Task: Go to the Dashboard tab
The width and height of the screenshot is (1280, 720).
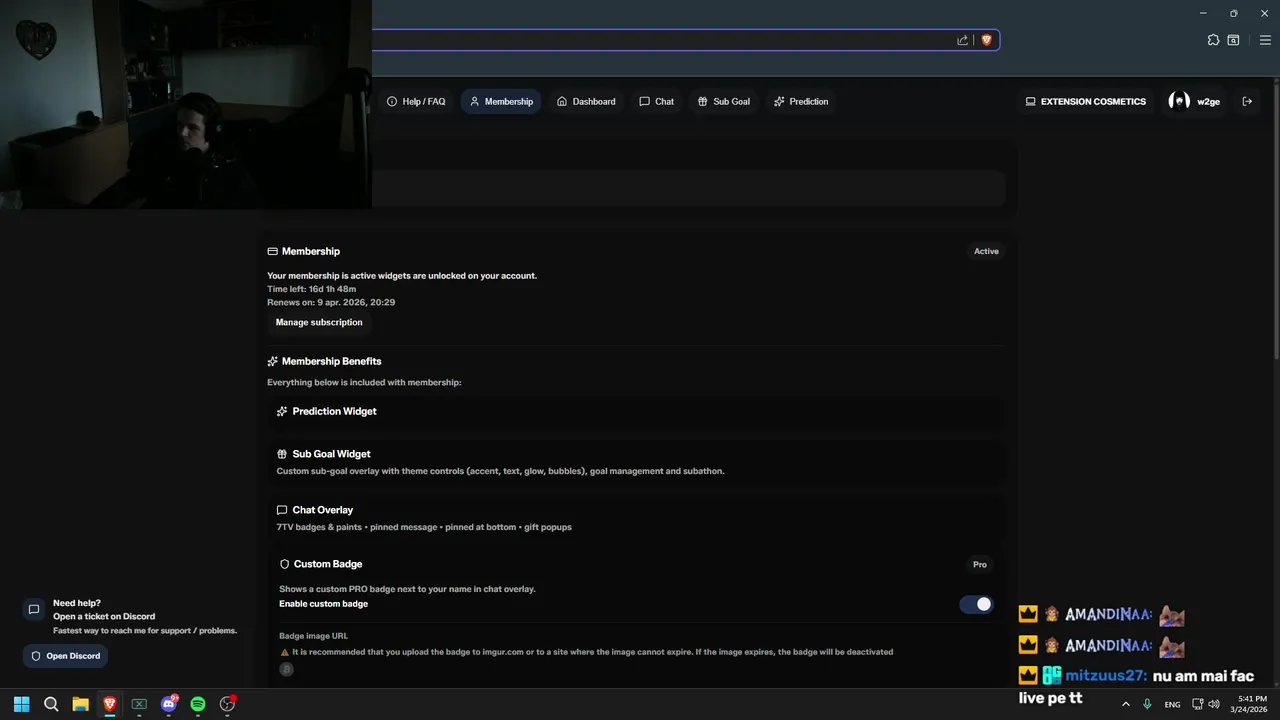Action: pyautogui.click(x=586, y=101)
